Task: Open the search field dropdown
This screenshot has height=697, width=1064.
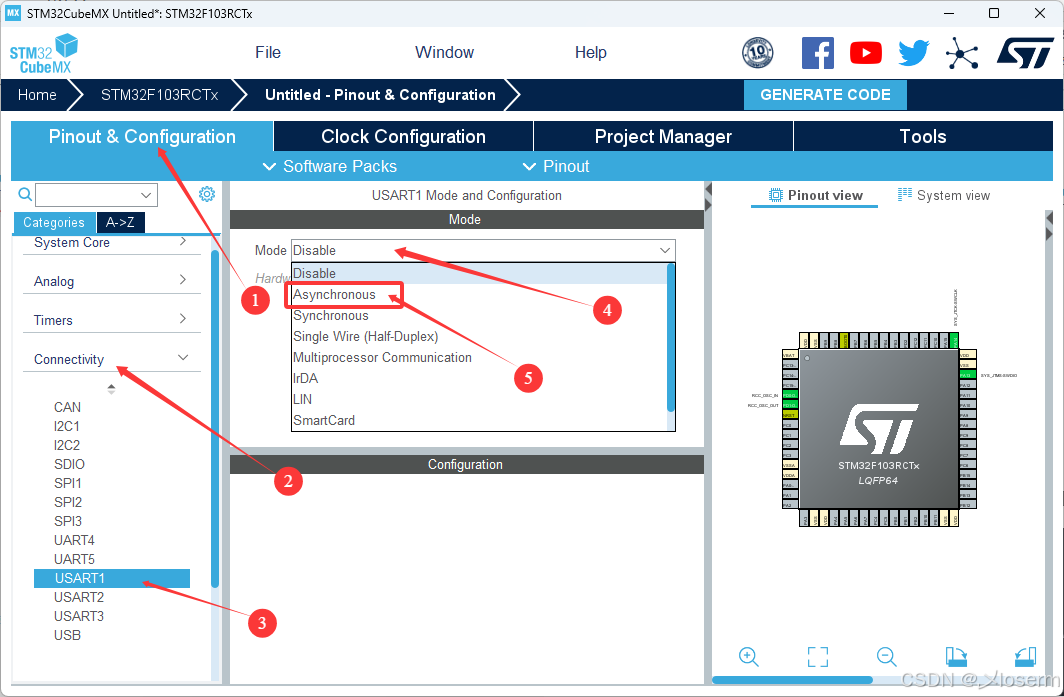Action: (146, 195)
